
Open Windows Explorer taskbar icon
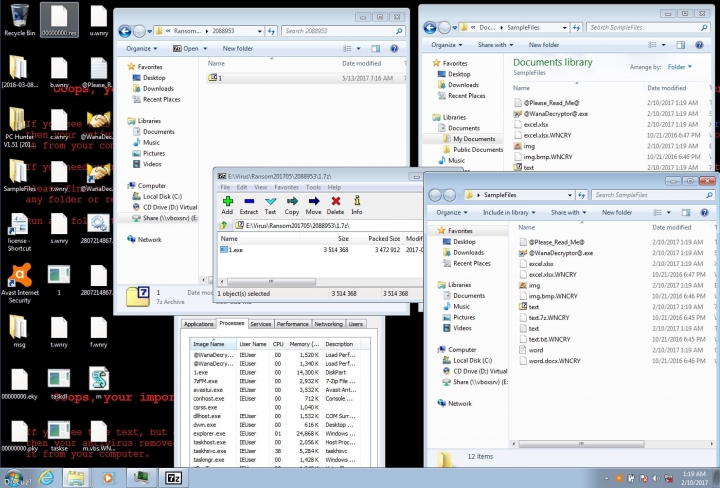pyautogui.click(x=76, y=478)
